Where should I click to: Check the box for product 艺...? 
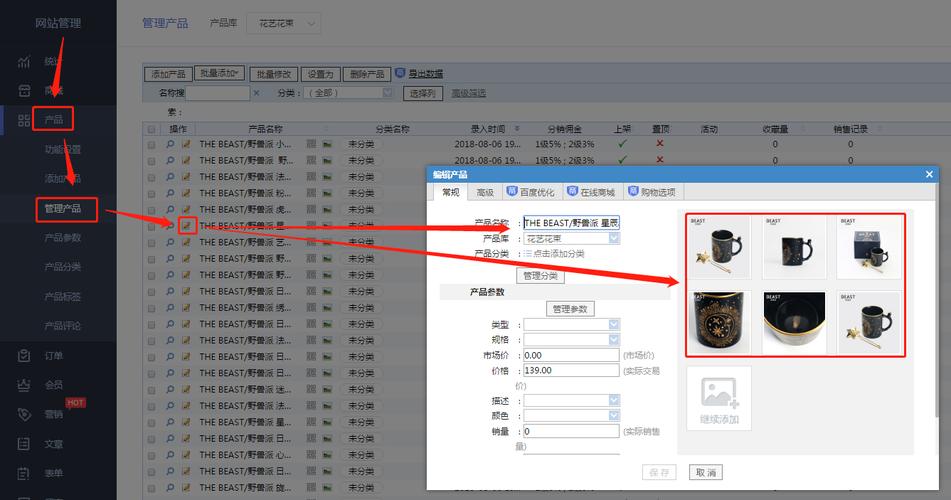point(151,243)
